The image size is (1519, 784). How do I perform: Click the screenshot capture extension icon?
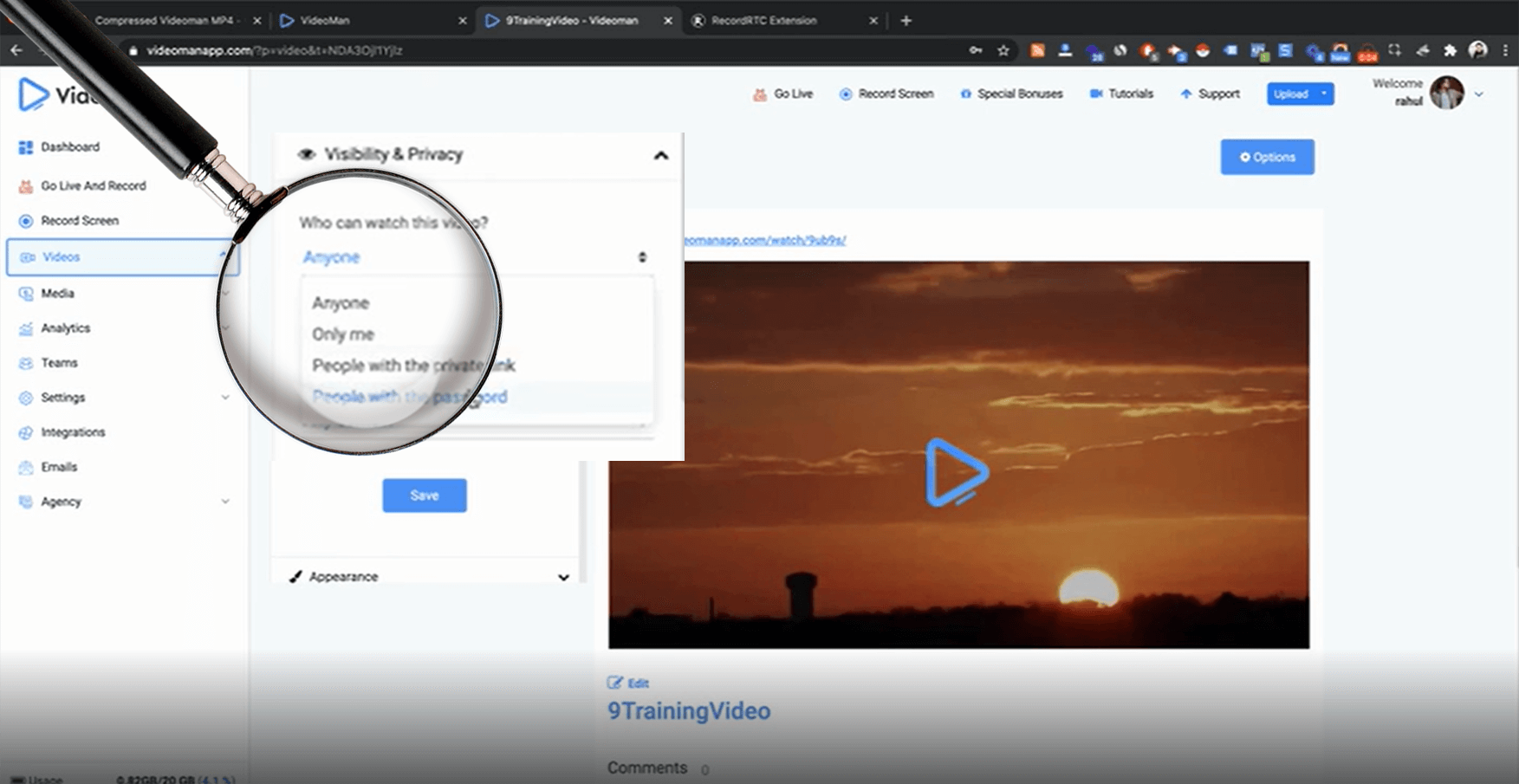click(x=1394, y=50)
